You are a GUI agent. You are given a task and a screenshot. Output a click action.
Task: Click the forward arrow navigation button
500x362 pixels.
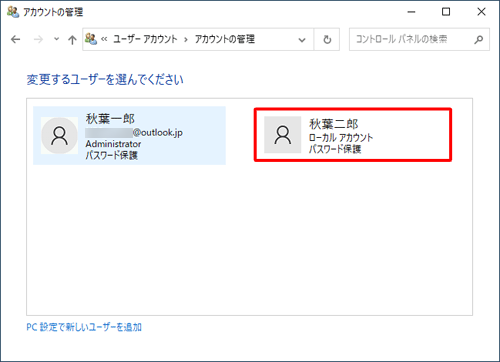(38, 40)
